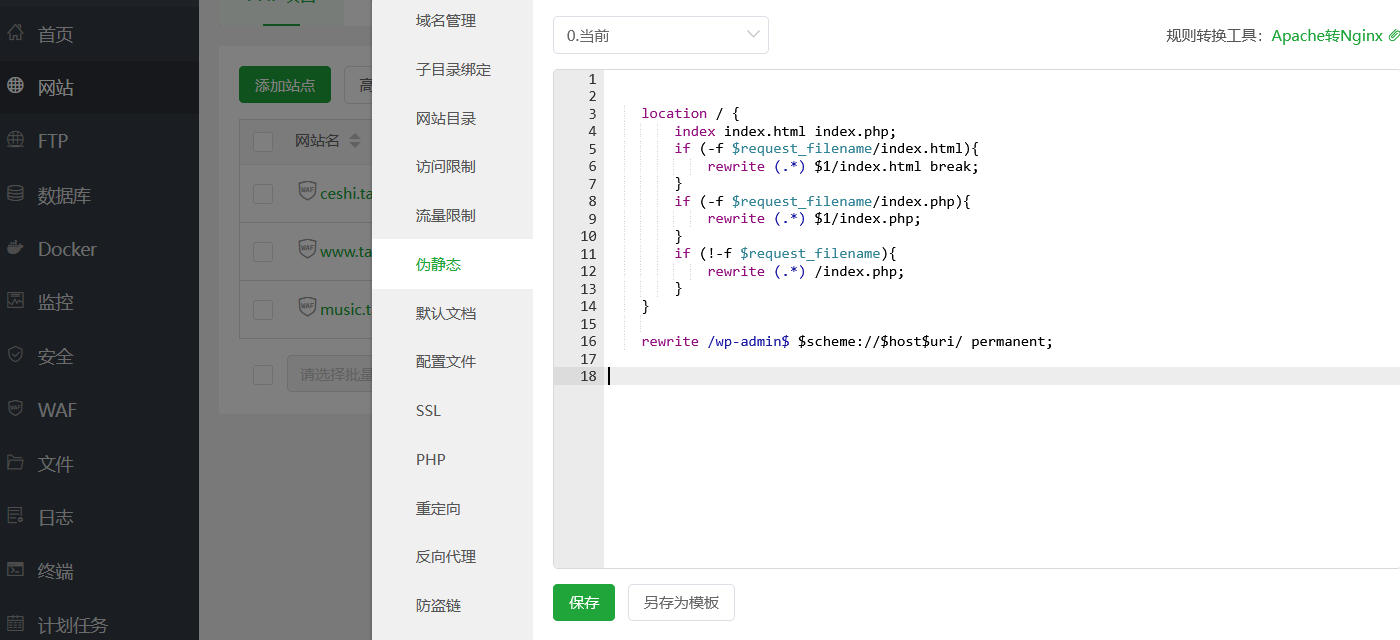
Task: Click the monitoring icon for 监控
Action: (x=16, y=300)
